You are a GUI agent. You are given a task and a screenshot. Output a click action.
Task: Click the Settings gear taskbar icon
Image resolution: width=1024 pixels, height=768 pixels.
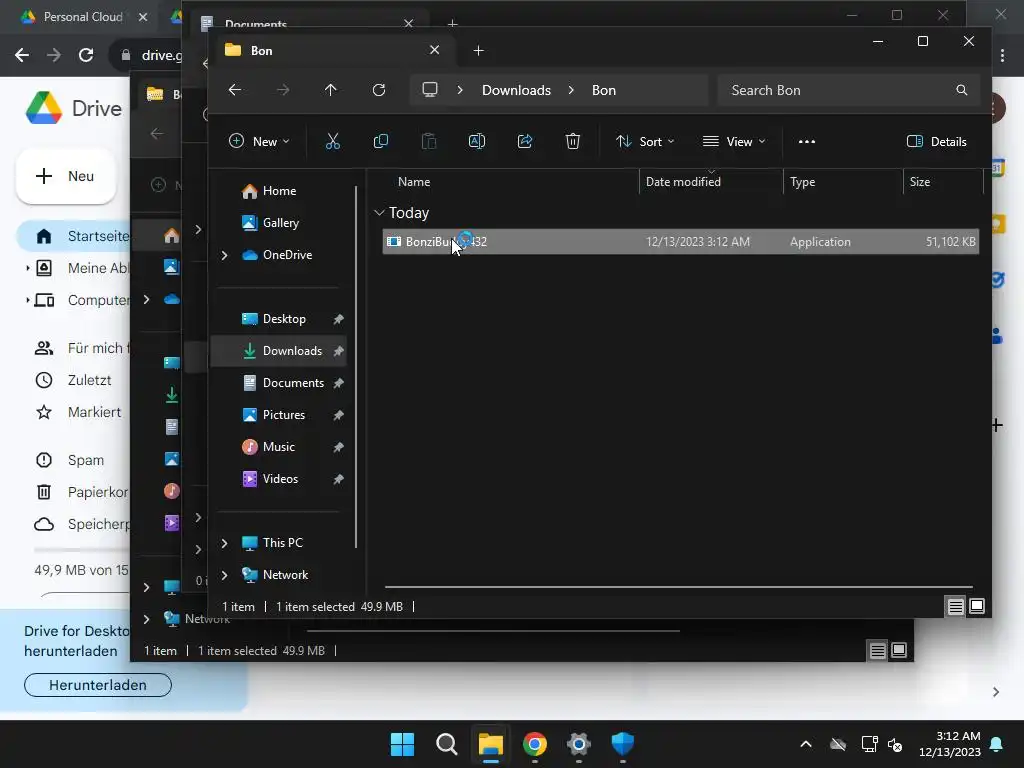579,744
